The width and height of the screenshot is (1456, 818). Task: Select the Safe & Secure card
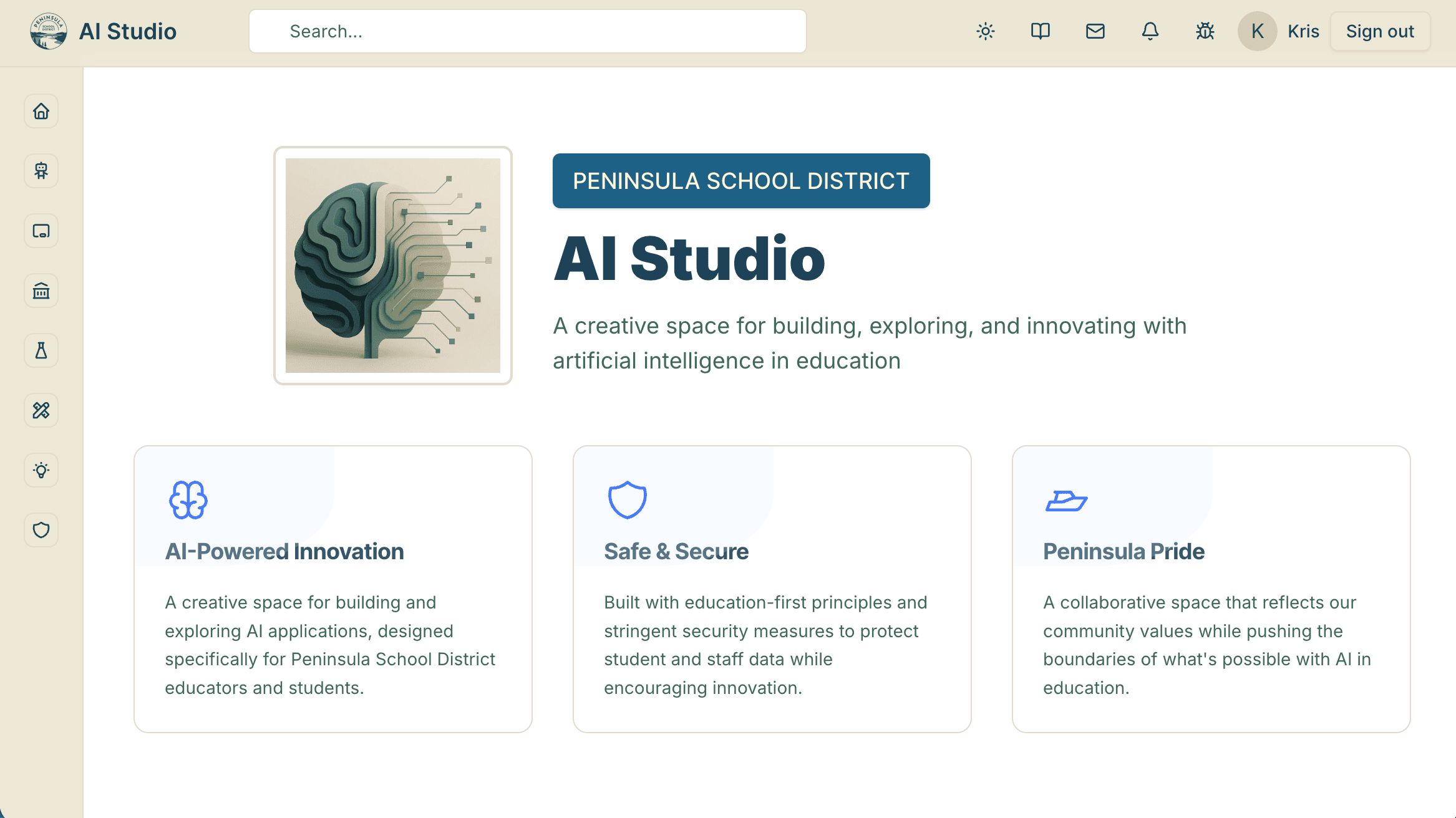(x=772, y=589)
